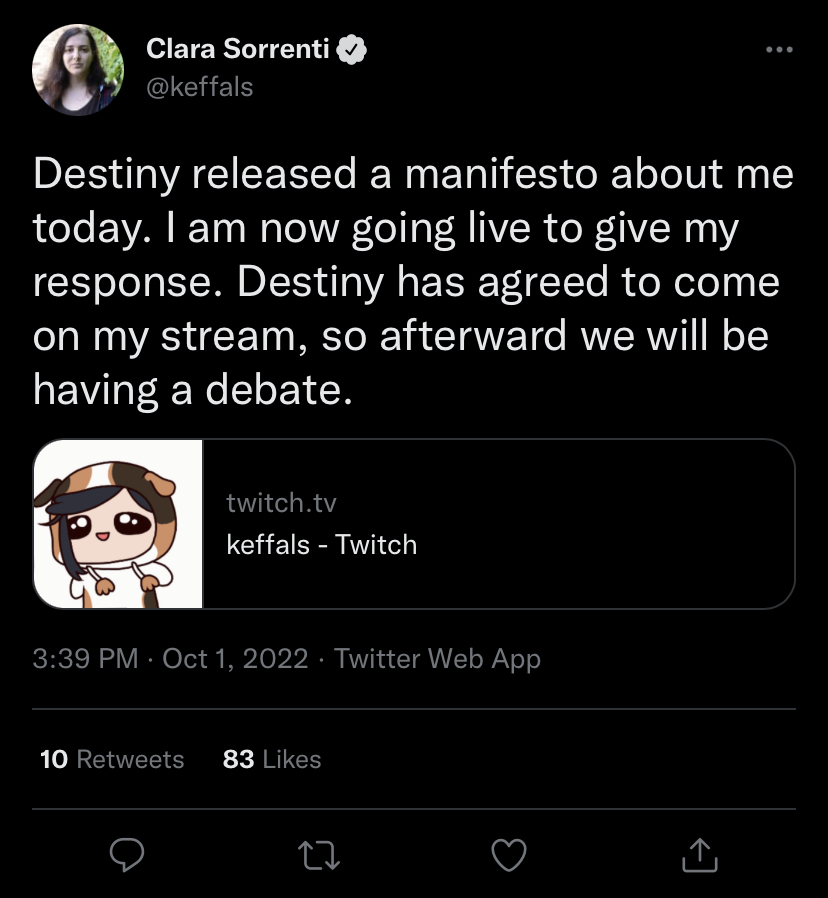The width and height of the screenshot is (828, 898).
Task: Open the 3:39 PM timestamp link
Action: click(x=85, y=658)
